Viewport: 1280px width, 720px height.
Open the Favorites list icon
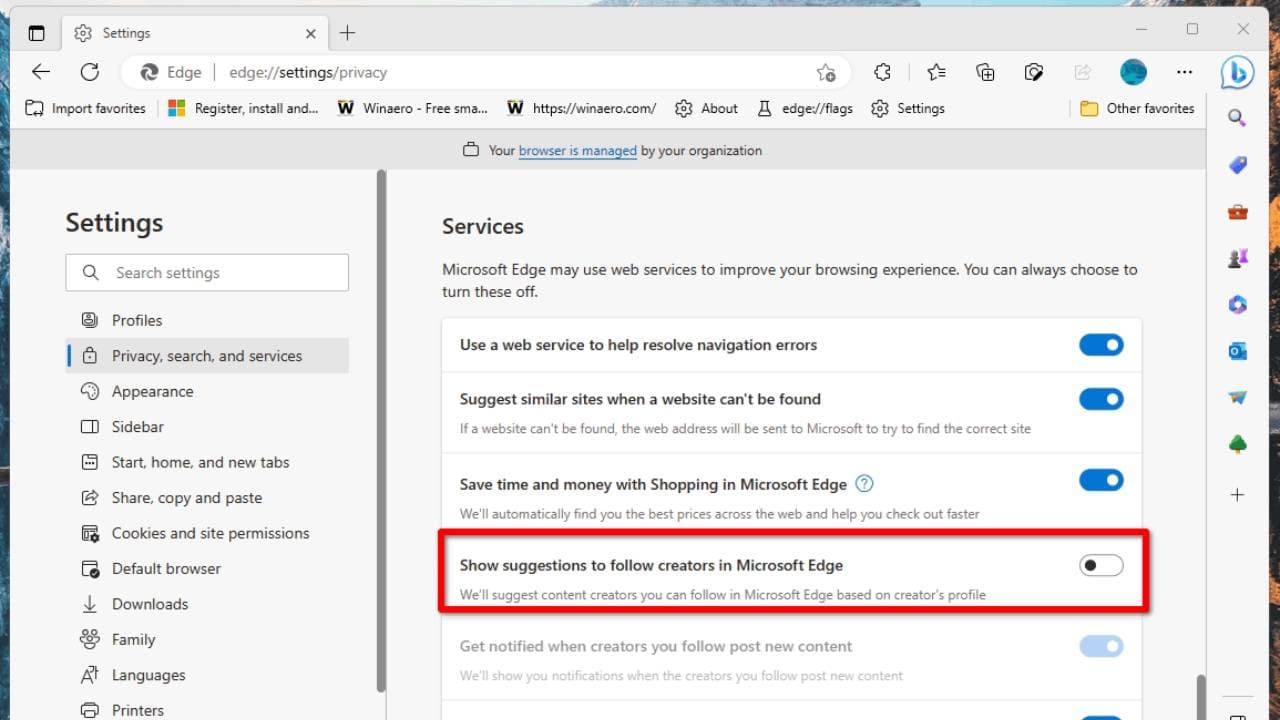click(x=936, y=72)
